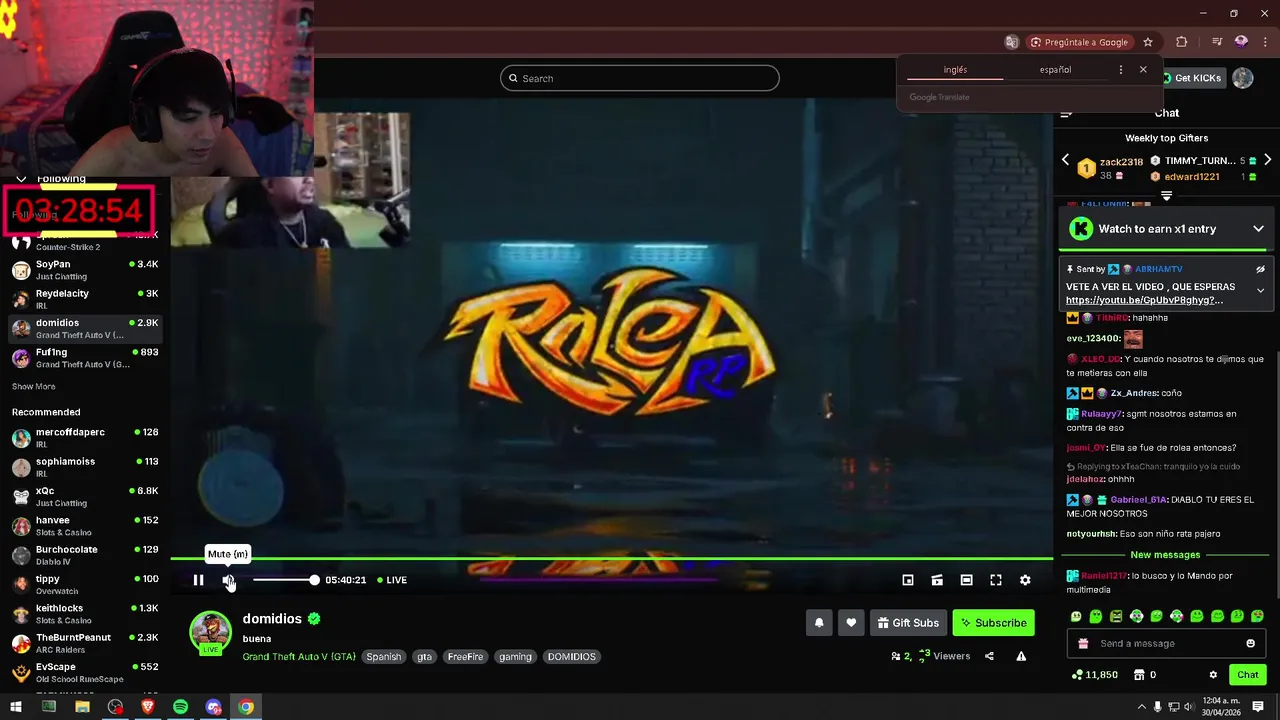
Task: Open Fuf1ng channel in sidebar
Action: click(83, 358)
